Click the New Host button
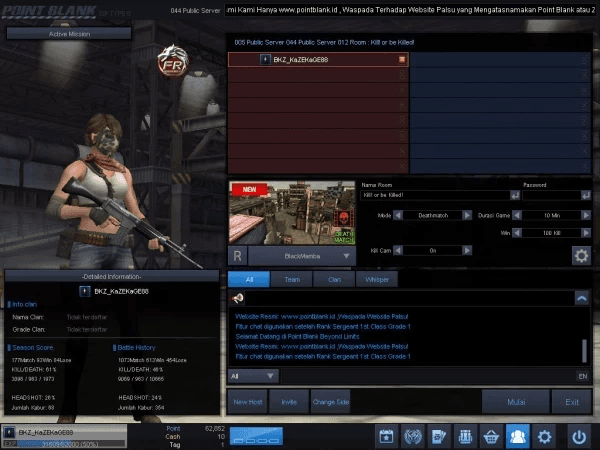600x450 pixels. [248, 402]
